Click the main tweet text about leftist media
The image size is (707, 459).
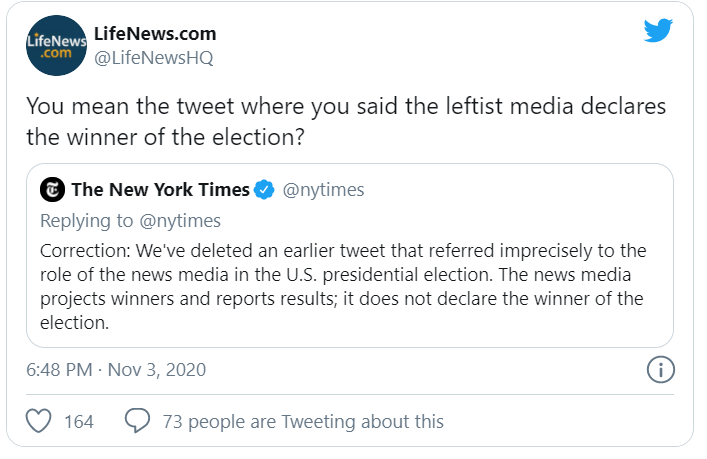point(345,122)
